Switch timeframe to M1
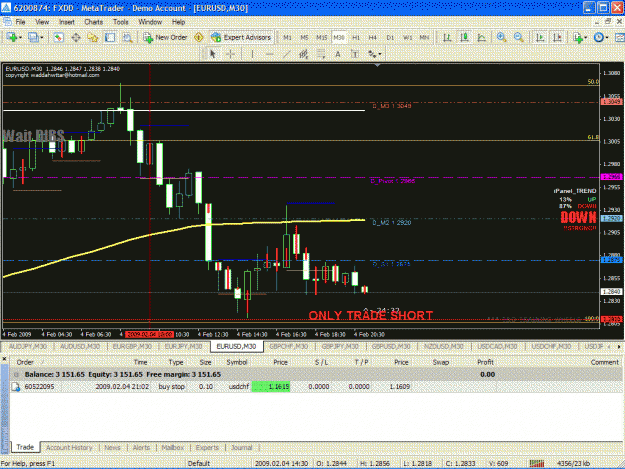 (287, 37)
